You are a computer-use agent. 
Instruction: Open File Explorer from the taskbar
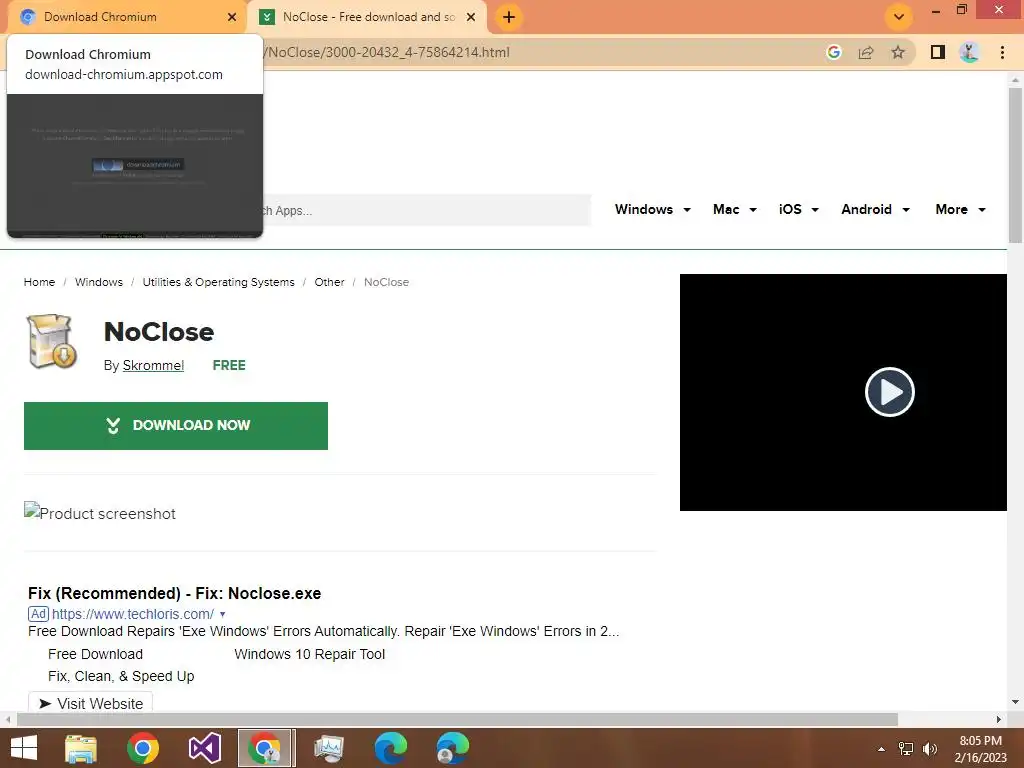pos(81,748)
